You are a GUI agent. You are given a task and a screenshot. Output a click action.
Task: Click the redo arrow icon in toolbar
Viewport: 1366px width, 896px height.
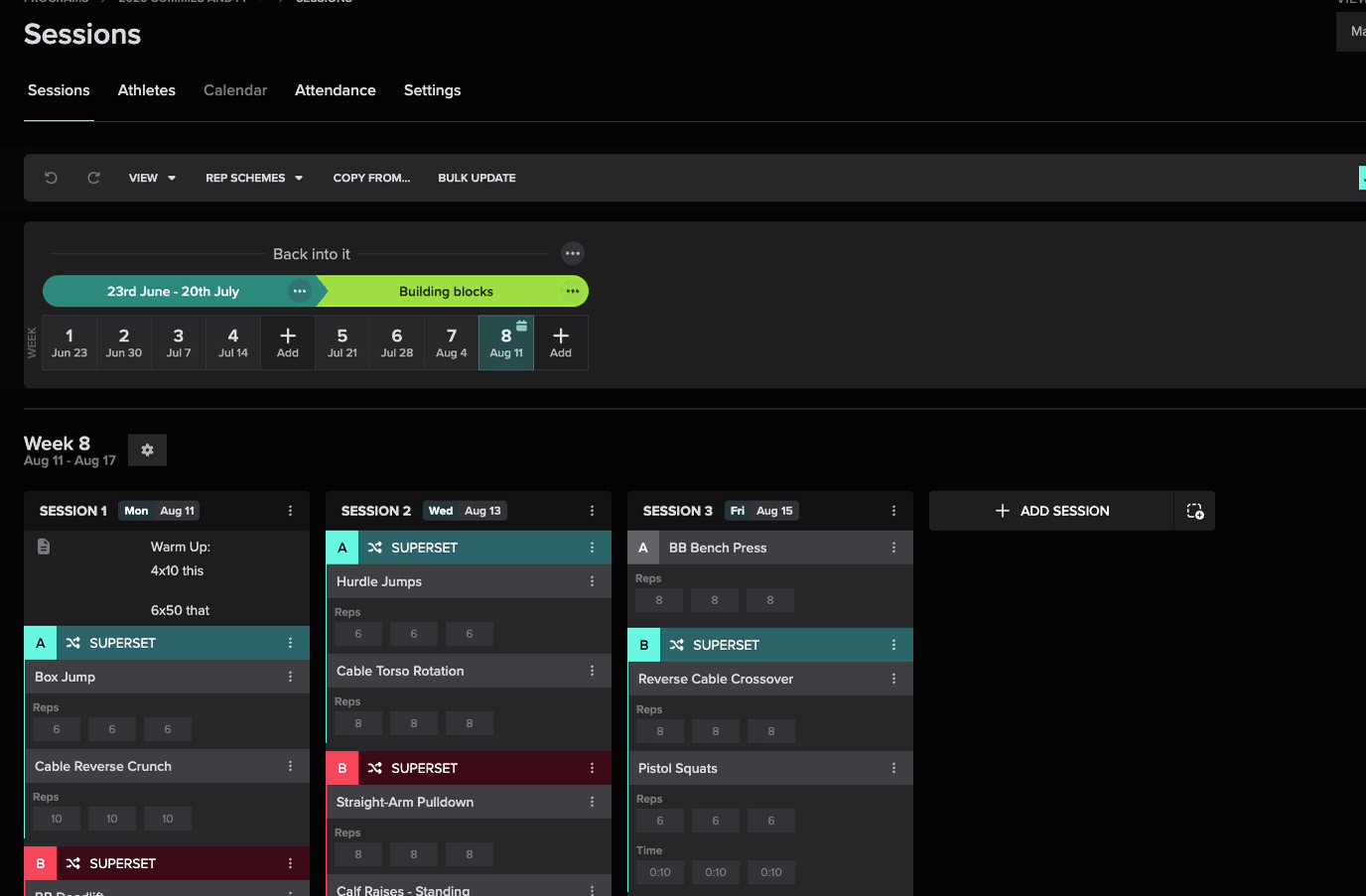93,178
